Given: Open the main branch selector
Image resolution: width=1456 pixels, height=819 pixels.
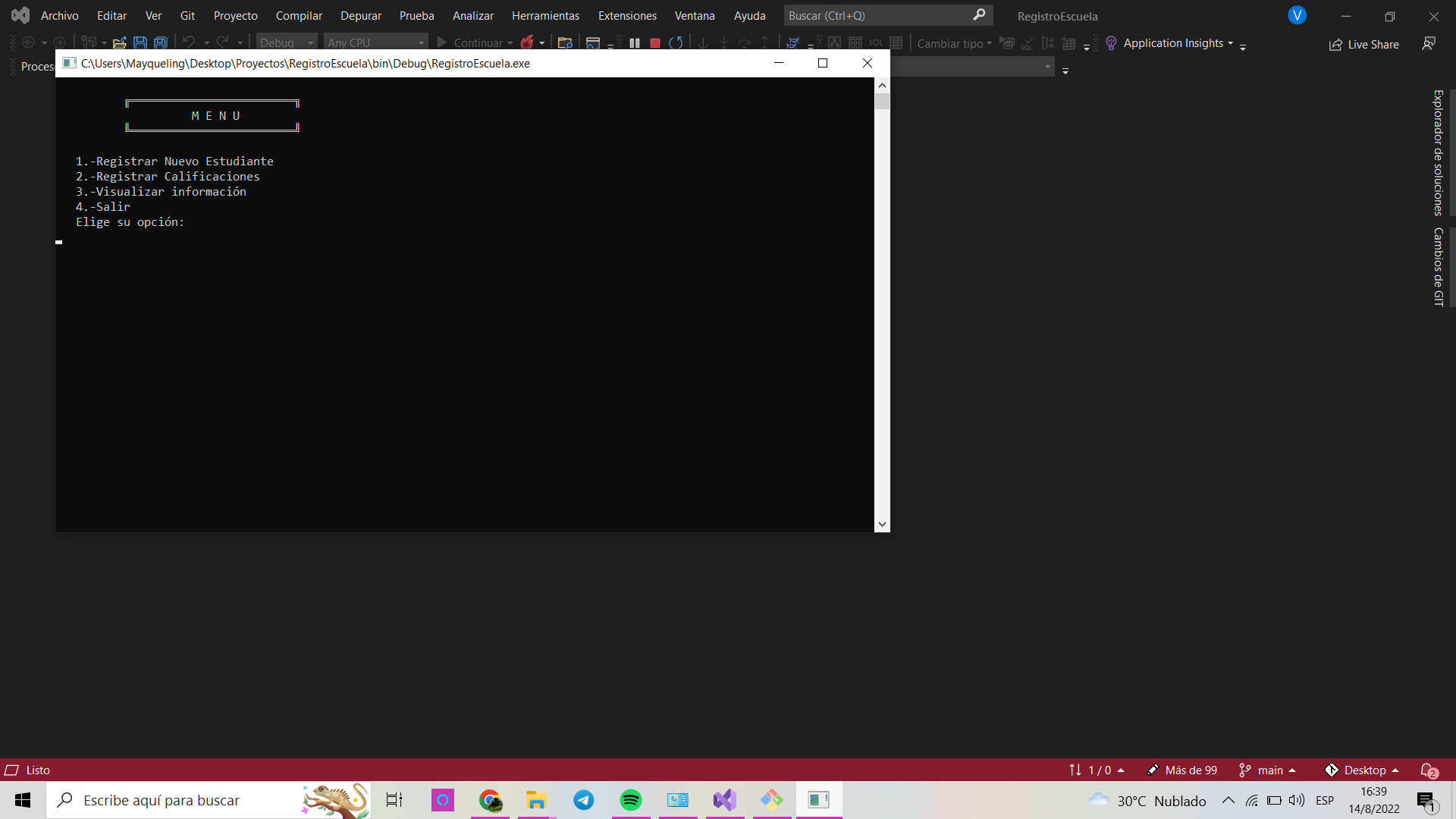Looking at the screenshot, I should [1269, 770].
